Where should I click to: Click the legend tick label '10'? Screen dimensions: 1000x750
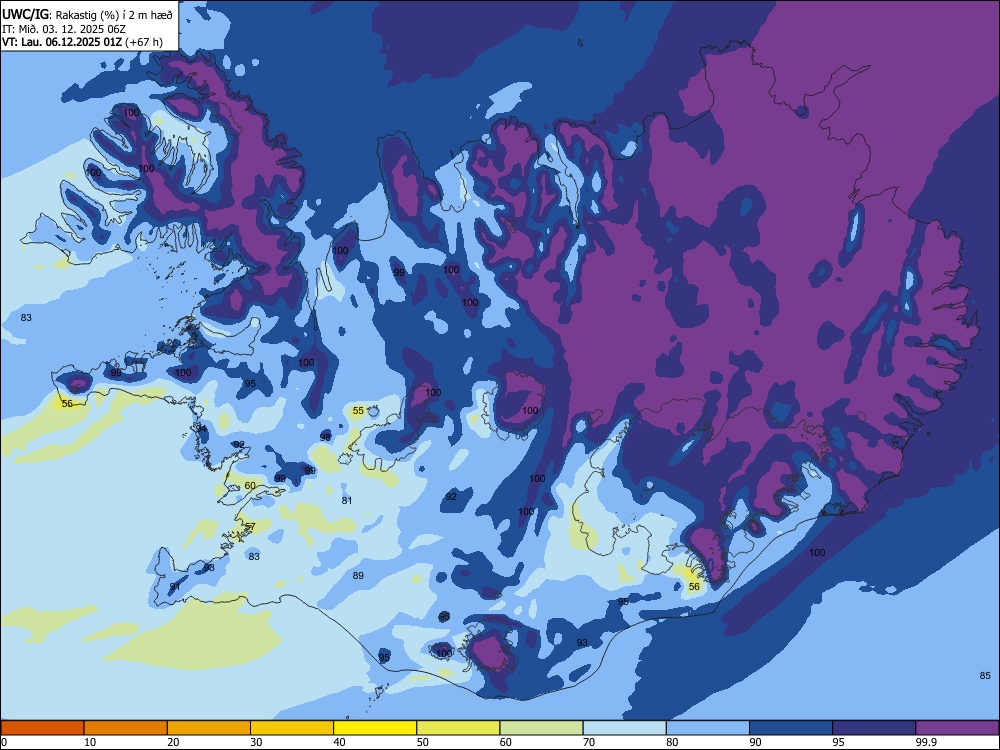pos(90,742)
